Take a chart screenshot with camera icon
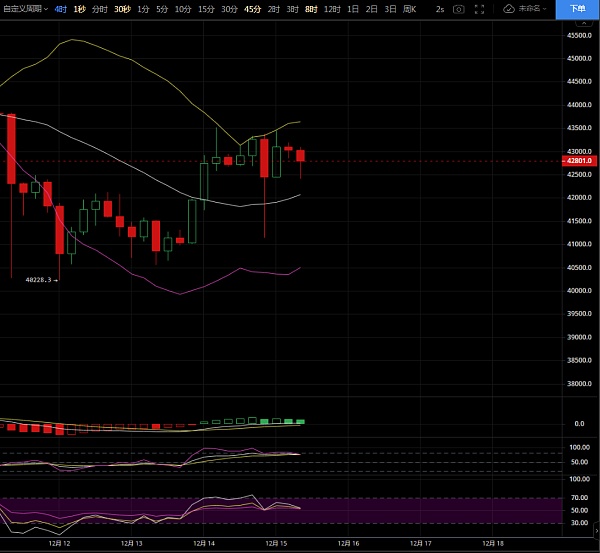 tap(459, 8)
